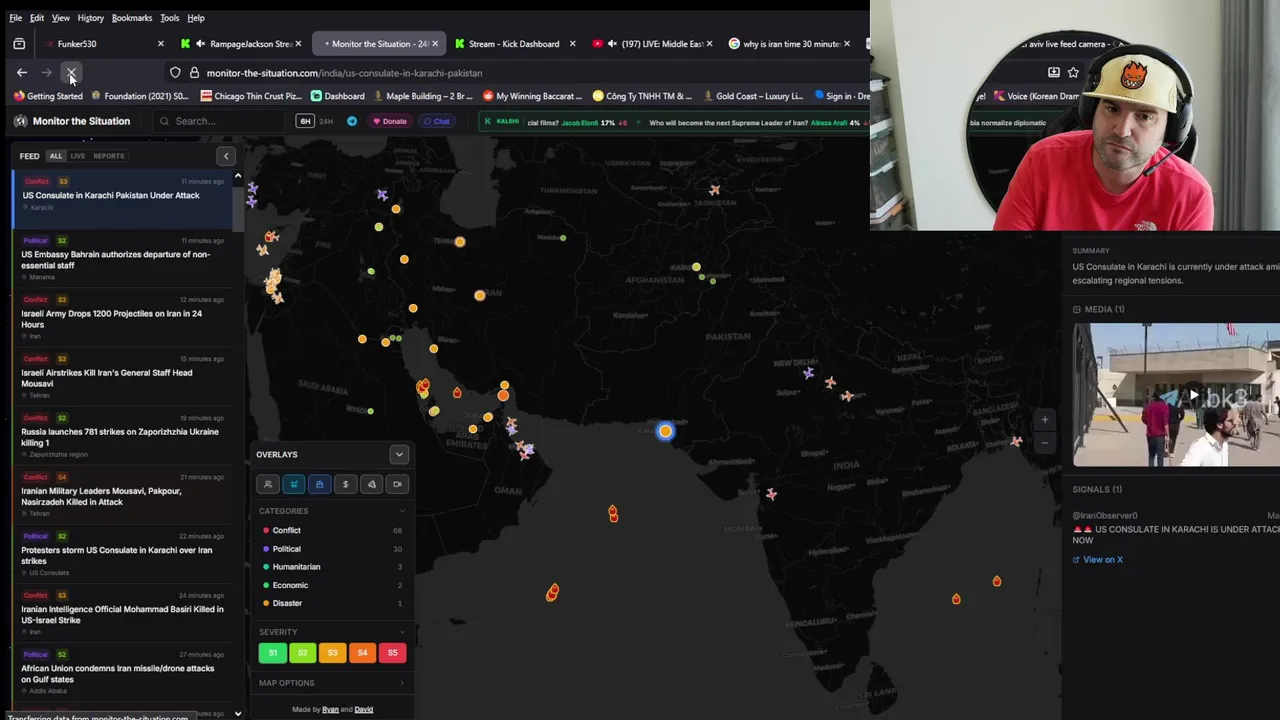Unmute the RampageJackson stream tab speaker icon
Image resolution: width=1280 pixels, height=720 pixels.
click(x=200, y=44)
